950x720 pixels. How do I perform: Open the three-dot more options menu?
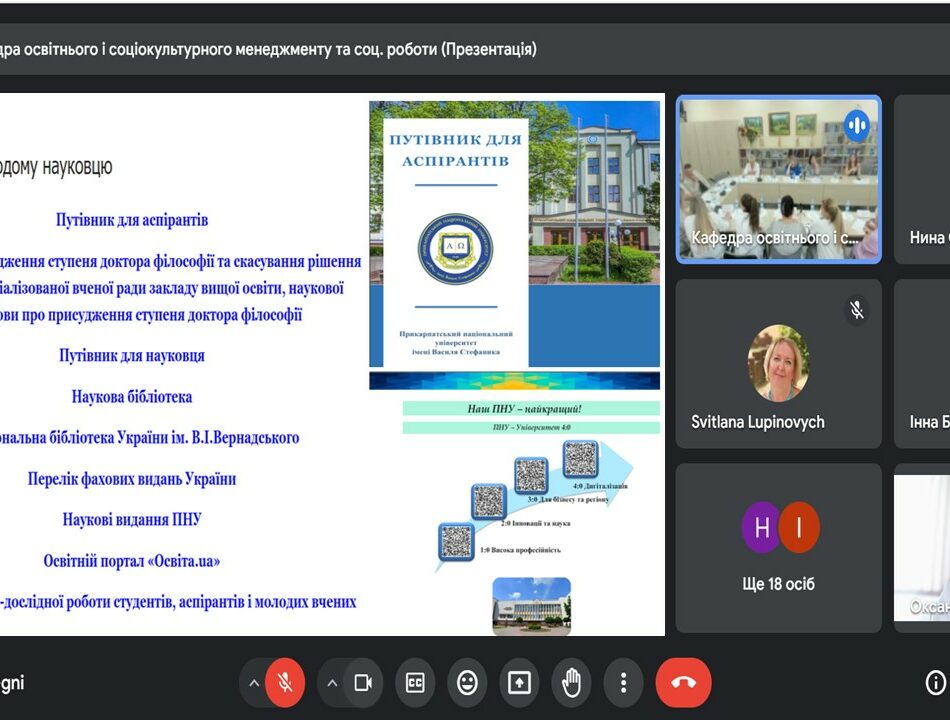pos(623,683)
